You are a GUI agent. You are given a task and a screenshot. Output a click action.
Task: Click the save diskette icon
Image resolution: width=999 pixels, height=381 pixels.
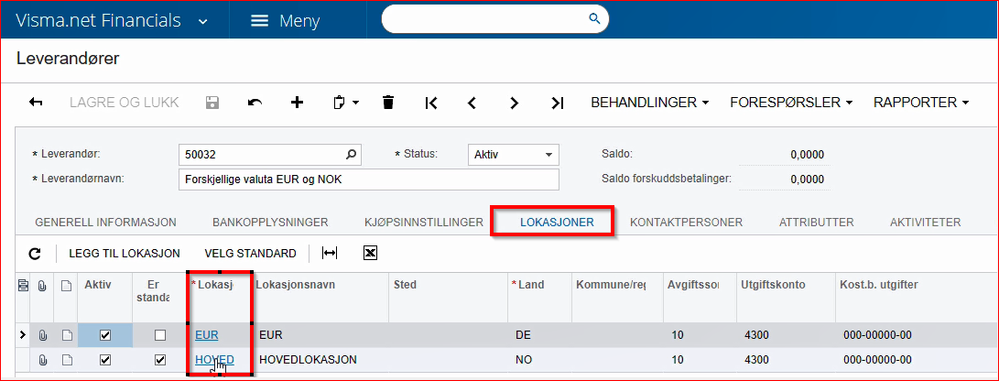pos(212,103)
